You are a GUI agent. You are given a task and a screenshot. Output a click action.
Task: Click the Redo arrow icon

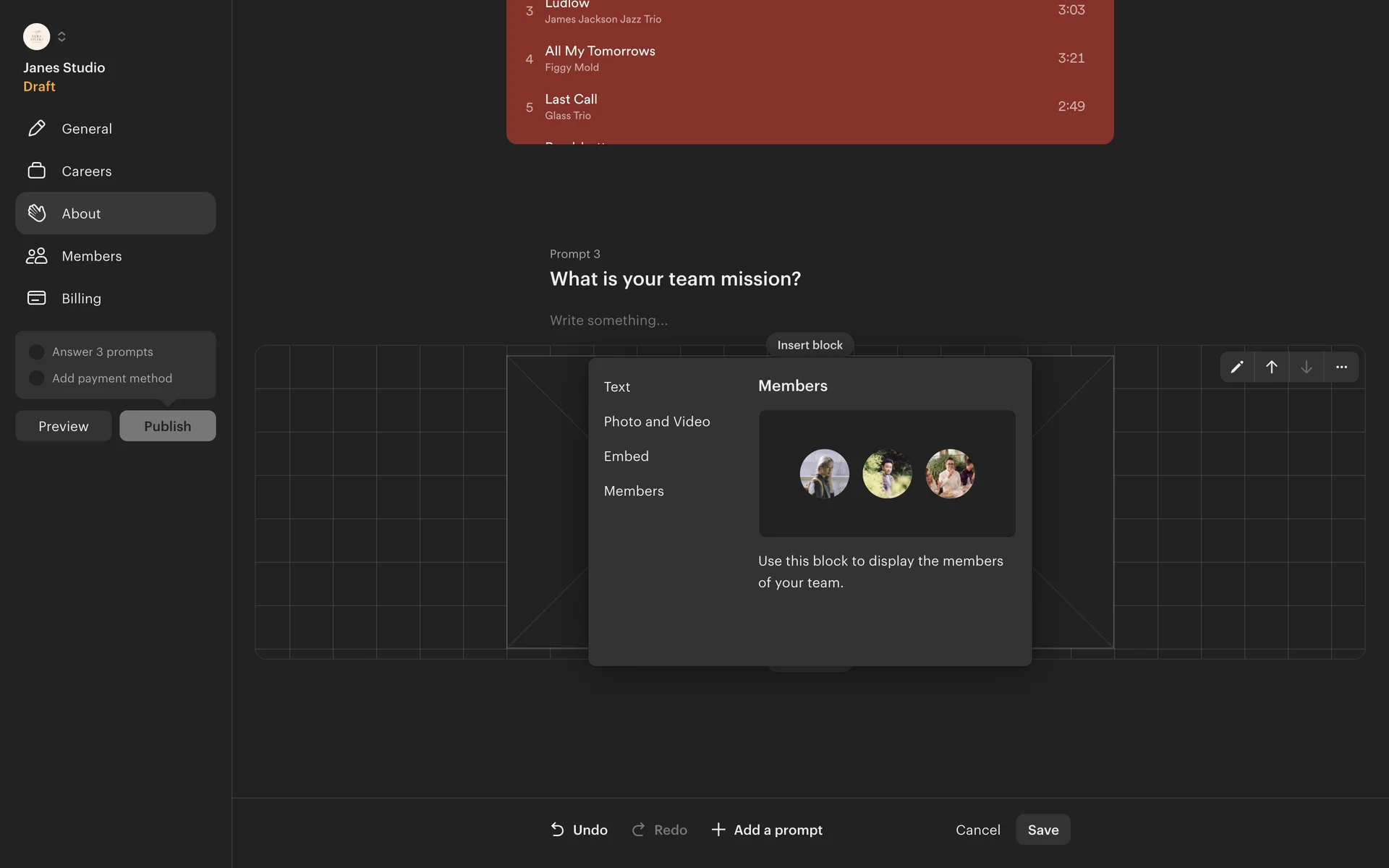638,830
